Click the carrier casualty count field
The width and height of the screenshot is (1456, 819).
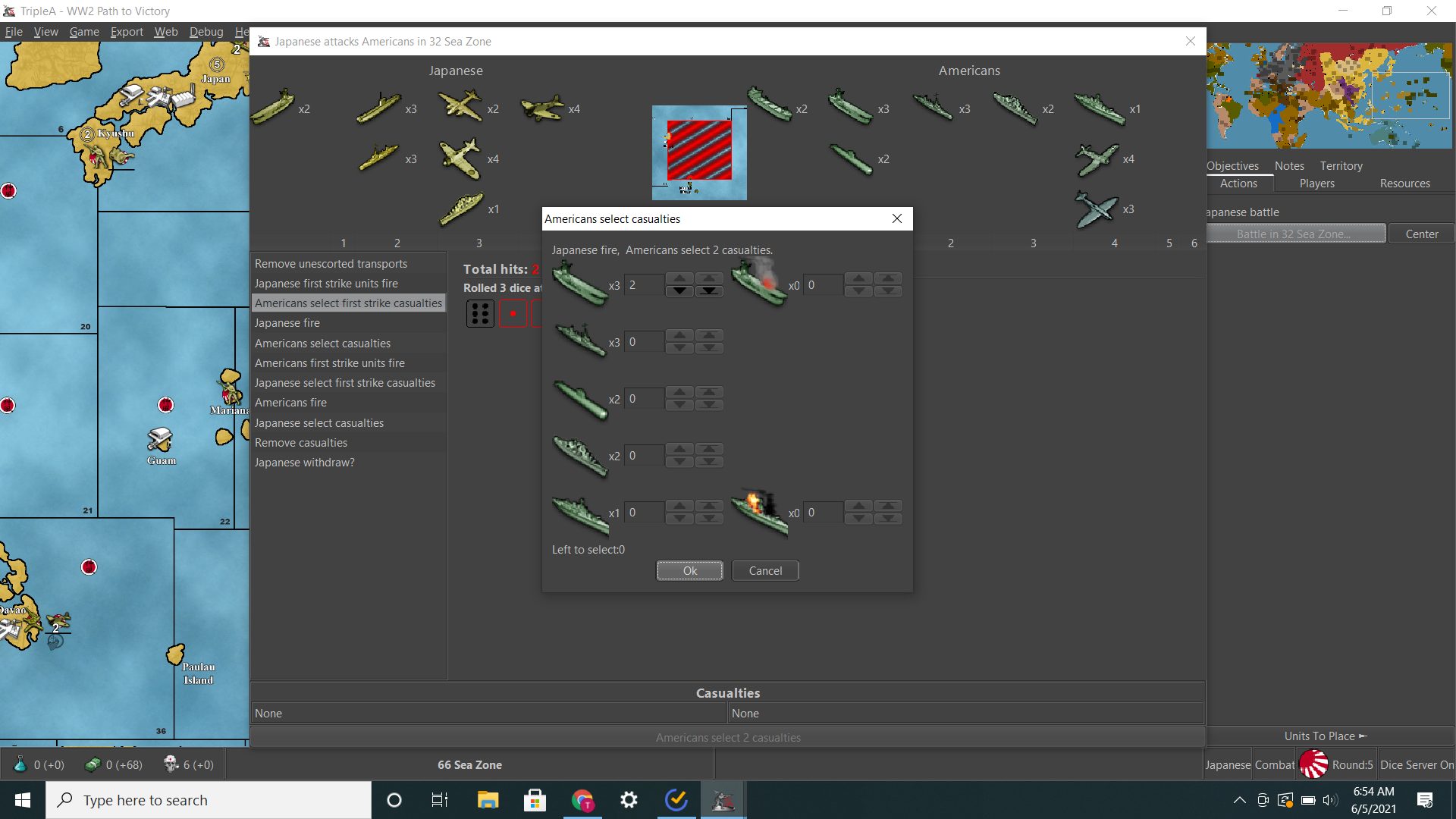click(643, 285)
